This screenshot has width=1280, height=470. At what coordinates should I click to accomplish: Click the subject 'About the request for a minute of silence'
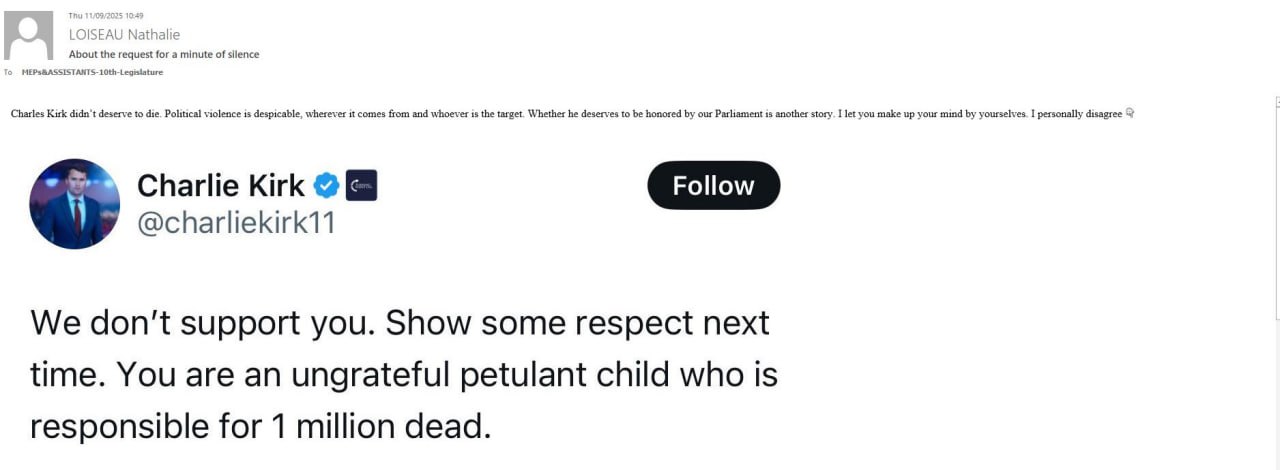tap(163, 54)
